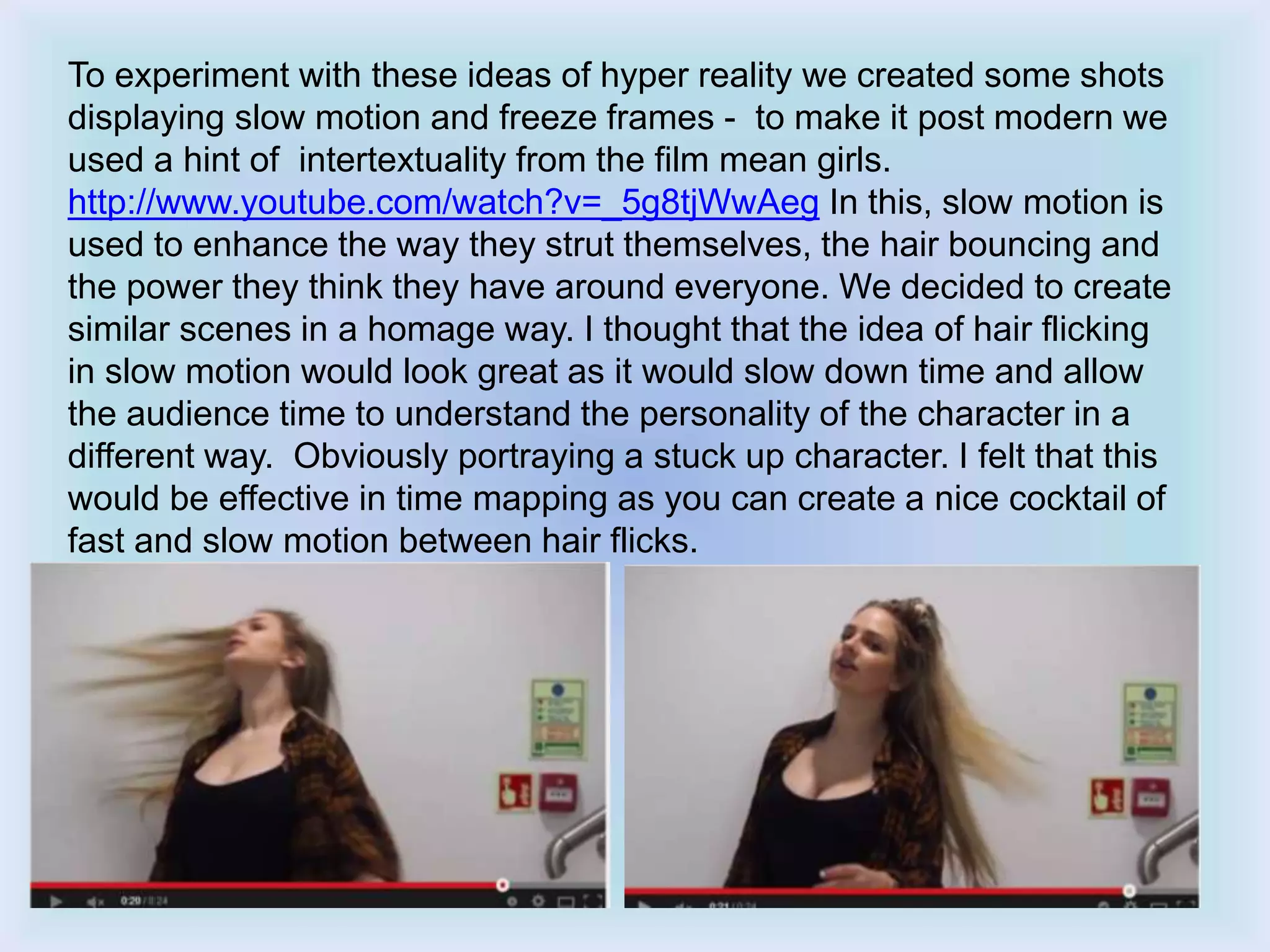The width and height of the screenshot is (1270, 952).
Task: Click the play button in left video
Action: 56,901
